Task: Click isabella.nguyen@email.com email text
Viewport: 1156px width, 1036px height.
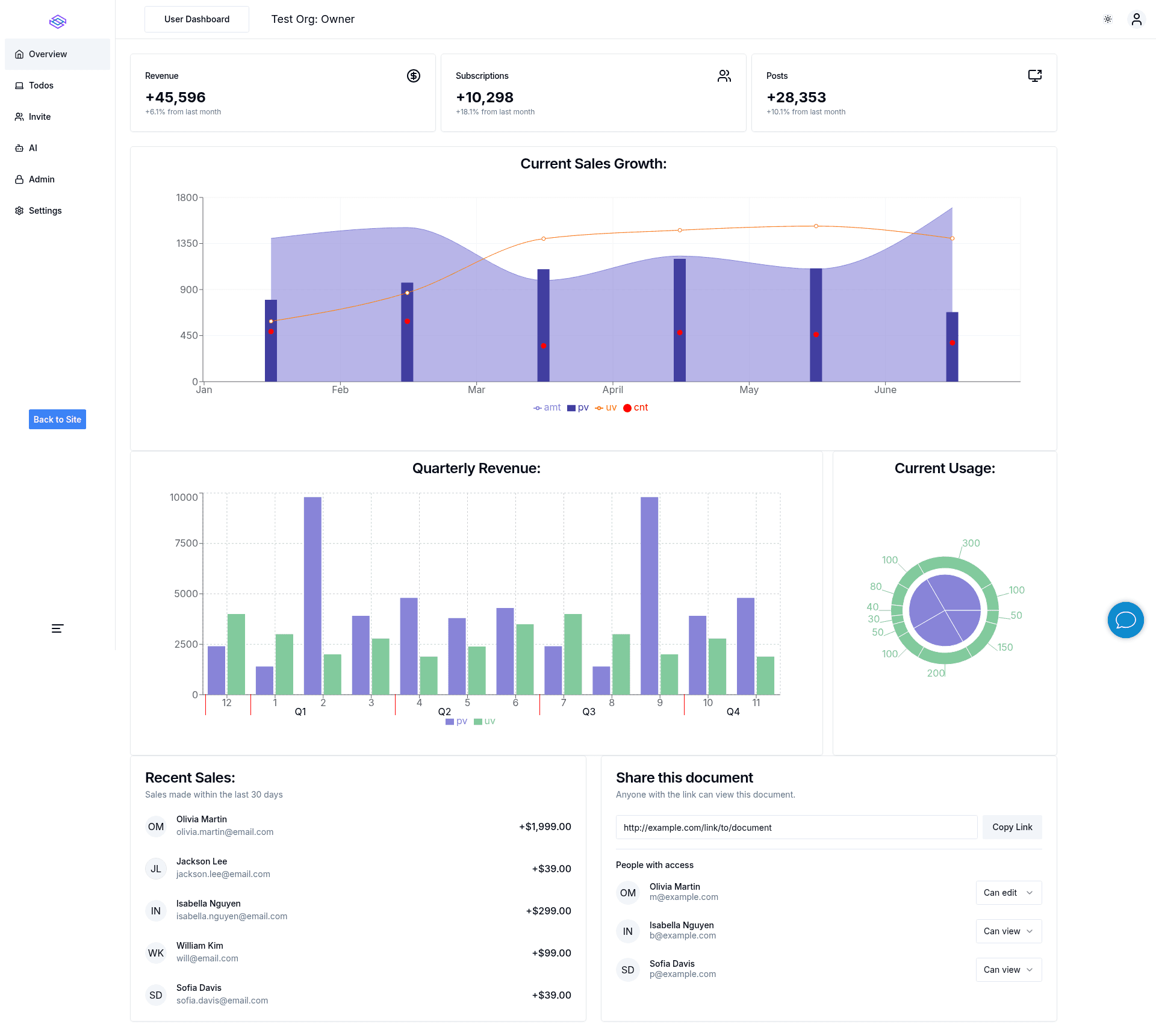Action: [232, 916]
